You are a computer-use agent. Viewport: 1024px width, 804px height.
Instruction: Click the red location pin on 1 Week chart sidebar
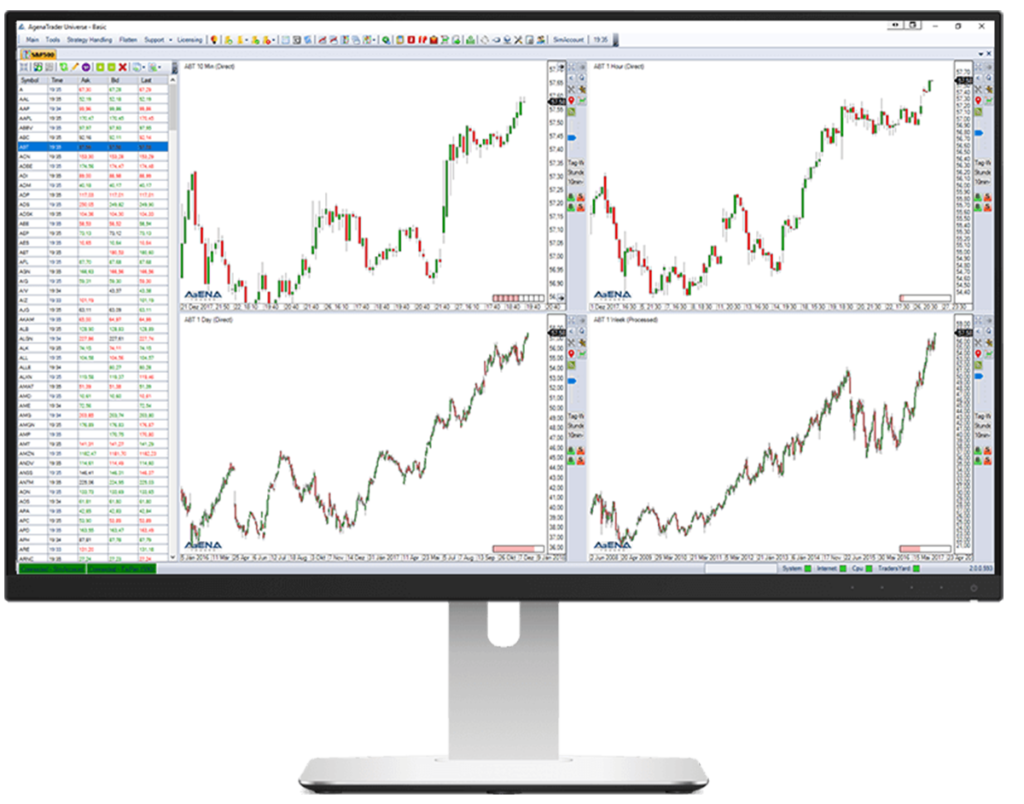tap(978, 353)
